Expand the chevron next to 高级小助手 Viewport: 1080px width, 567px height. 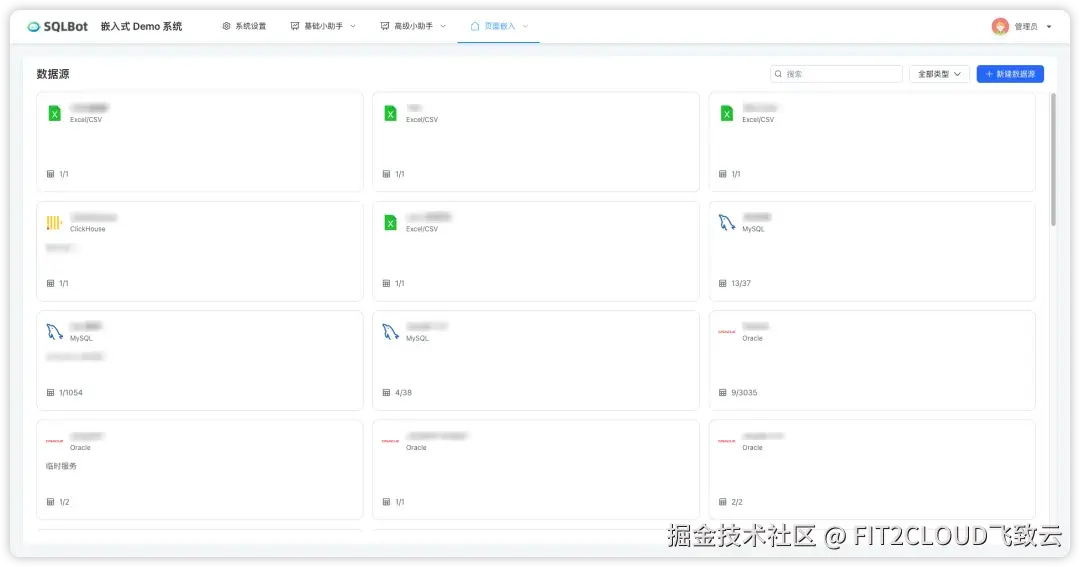443,26
